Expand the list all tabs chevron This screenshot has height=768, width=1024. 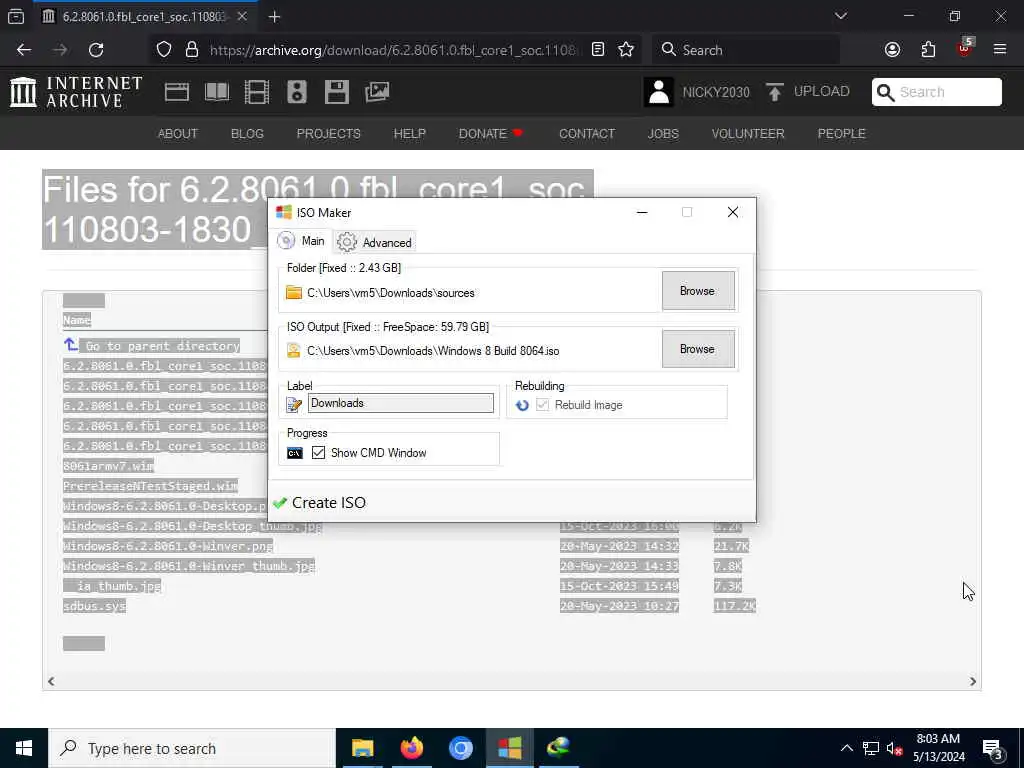point(841,16)
